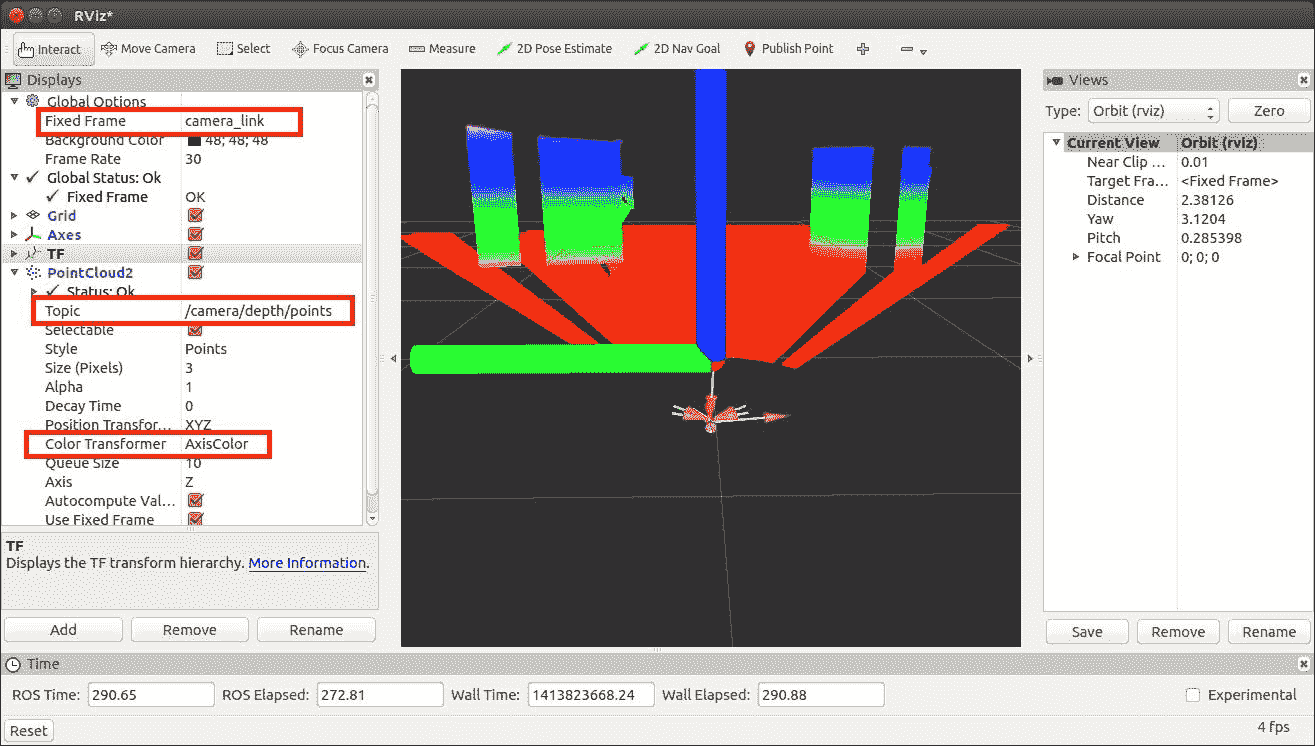This screenshot has height=746, width=1315.
Task: Click the Background Color swatch
Action: click(194, 140)
